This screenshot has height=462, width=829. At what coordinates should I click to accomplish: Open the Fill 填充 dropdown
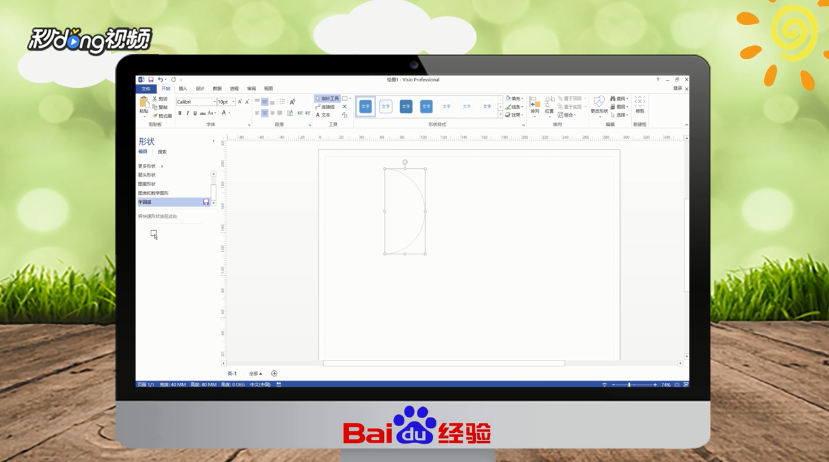tap(514, 99)
